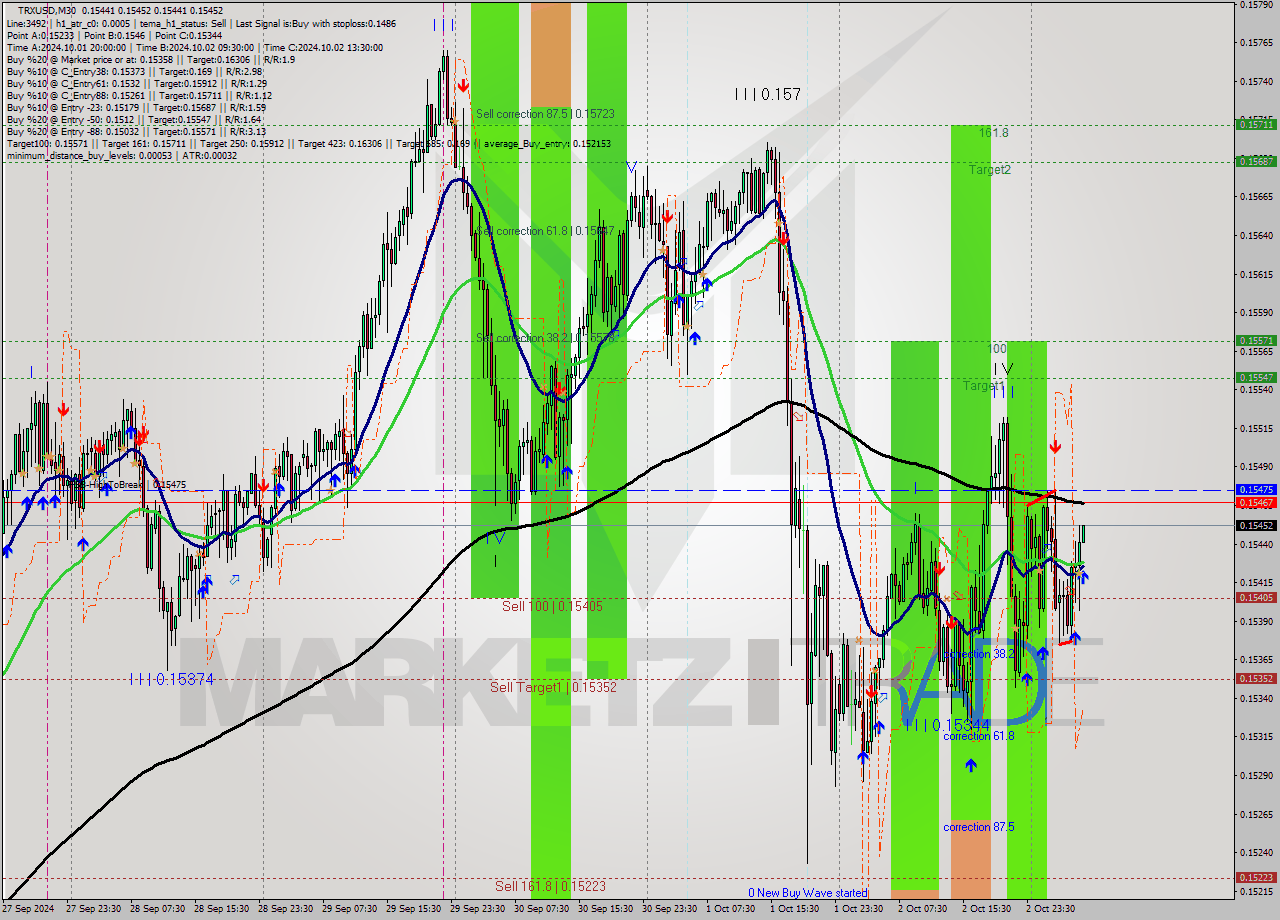Screen dimensions: 1280x920
Task: Click the green 0.15711 price tag
Action: [1256, 125]
